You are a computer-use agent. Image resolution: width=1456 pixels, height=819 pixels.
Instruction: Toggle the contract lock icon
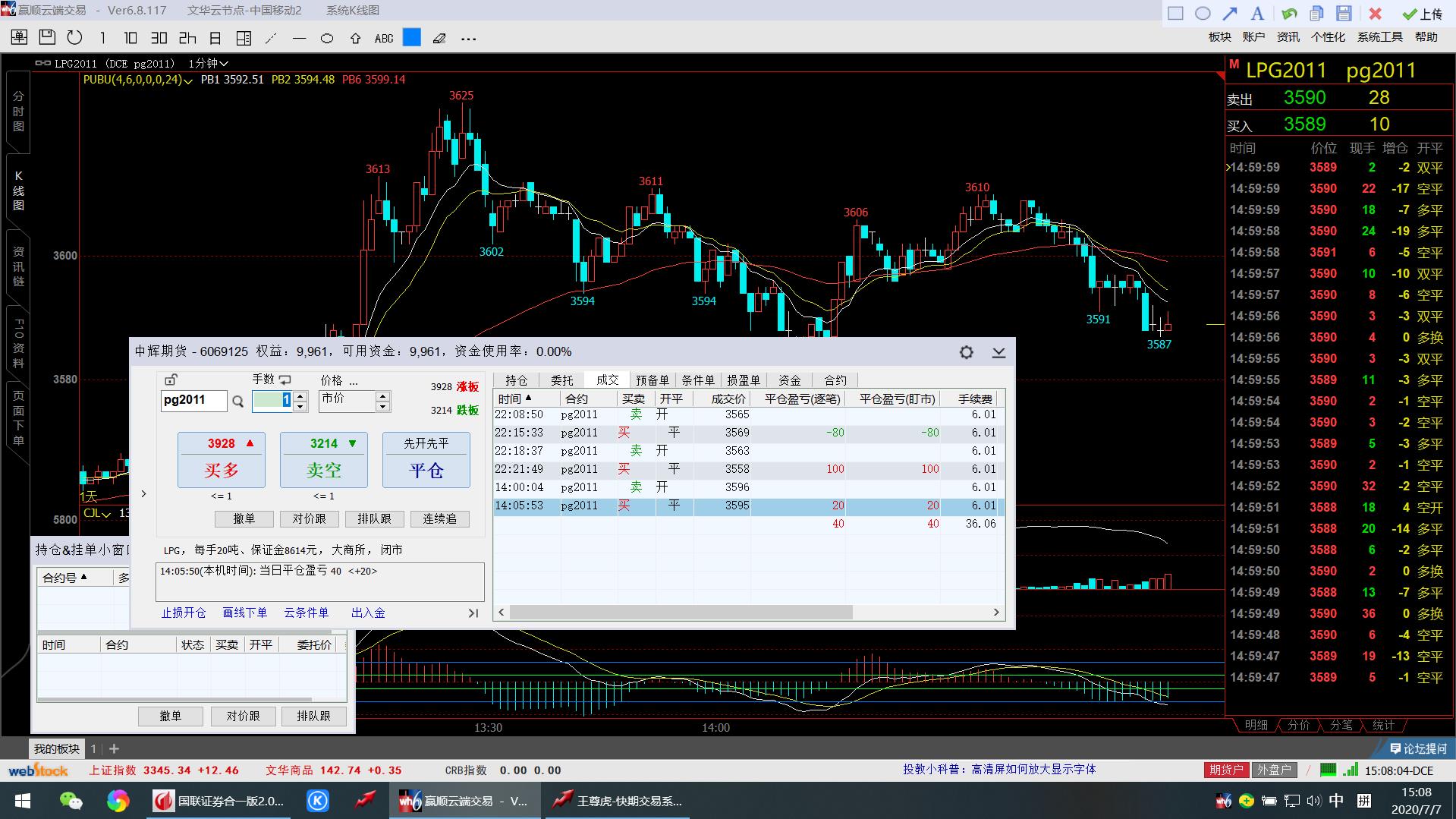click(171, 380)
